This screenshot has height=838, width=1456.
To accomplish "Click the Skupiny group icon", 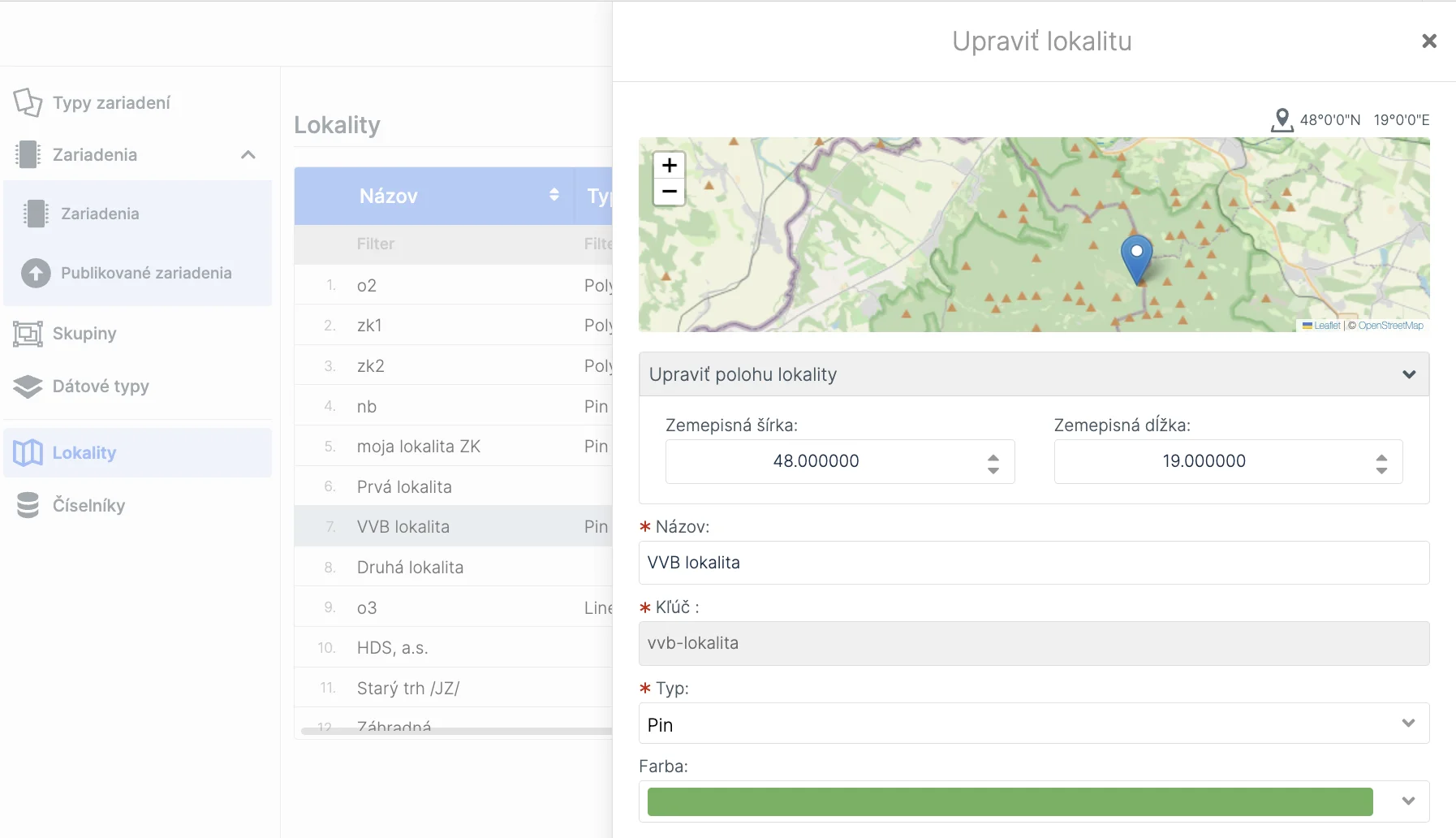I will 28,334.
